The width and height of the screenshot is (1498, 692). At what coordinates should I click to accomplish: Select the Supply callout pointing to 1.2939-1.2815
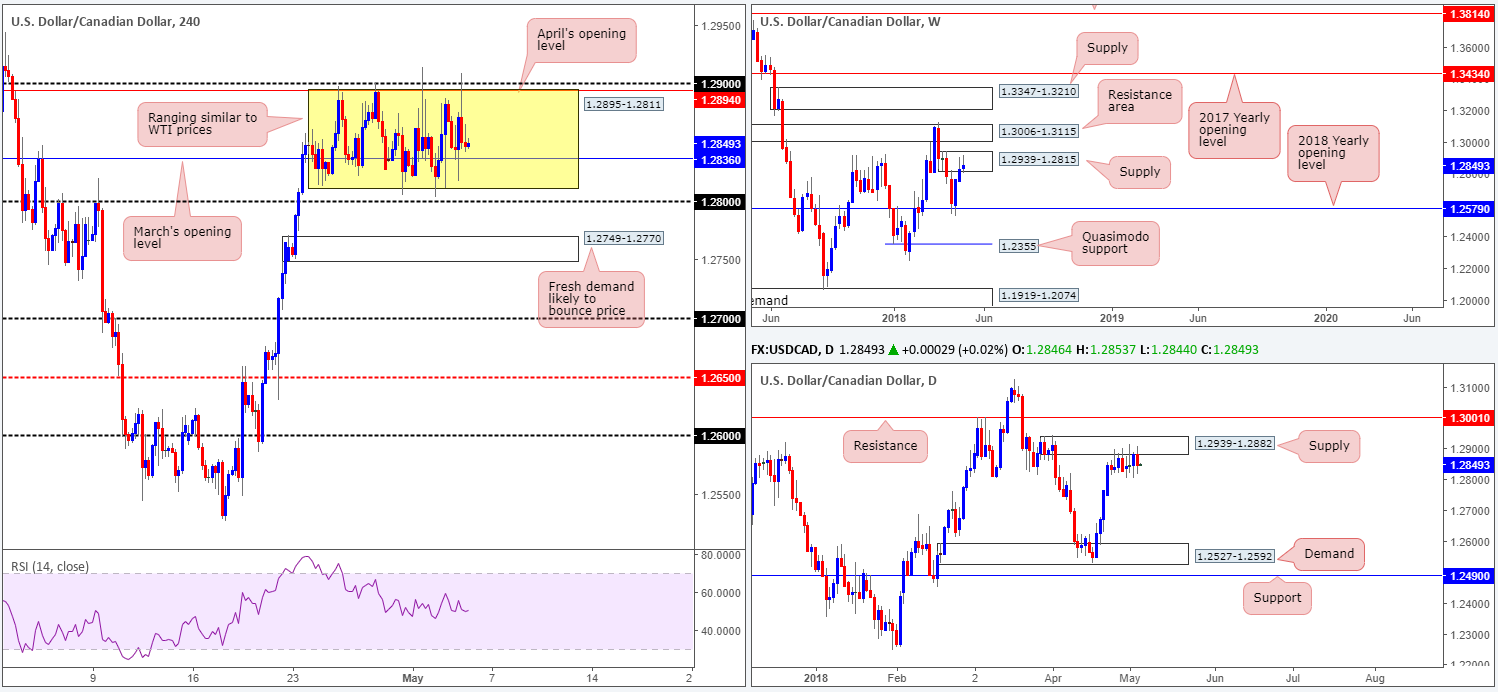tap(1139, 171)
